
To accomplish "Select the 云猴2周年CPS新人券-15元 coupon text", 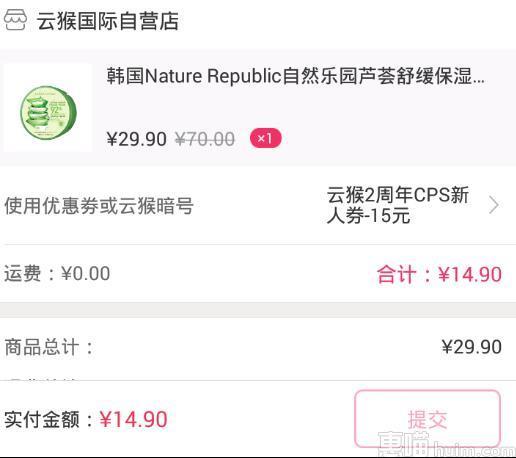I will tap(398, 205).
